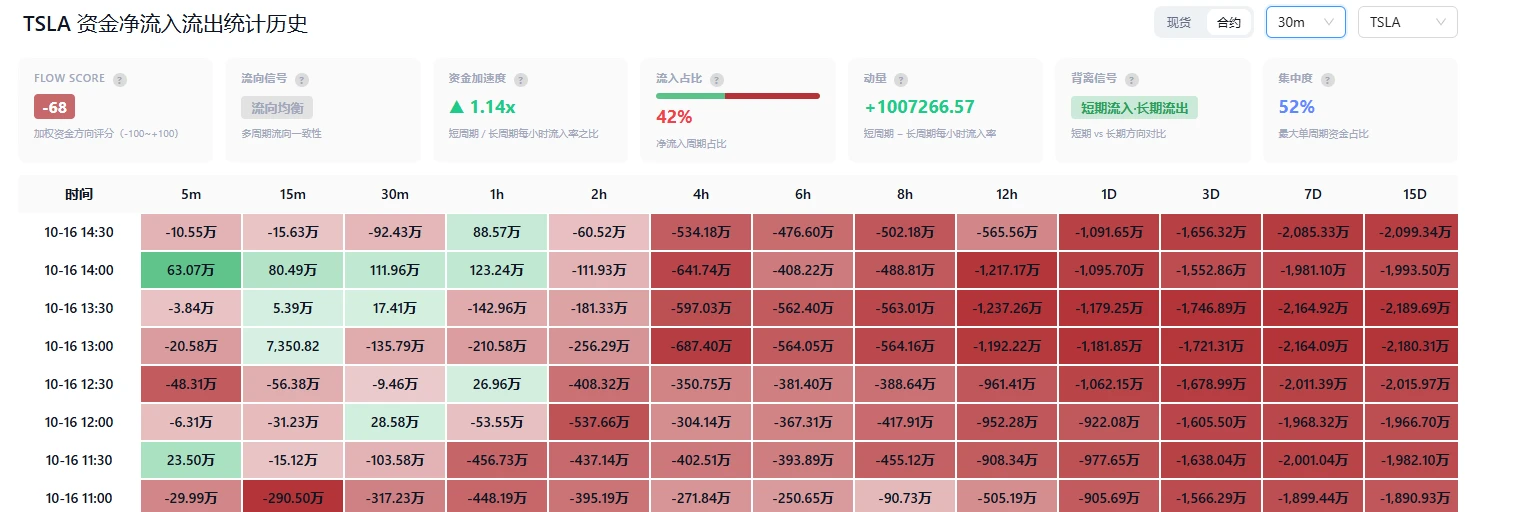Screen dimensions: 1513x512
Task: Click the +1007266.57 momentum value
Action: [919, 107]
